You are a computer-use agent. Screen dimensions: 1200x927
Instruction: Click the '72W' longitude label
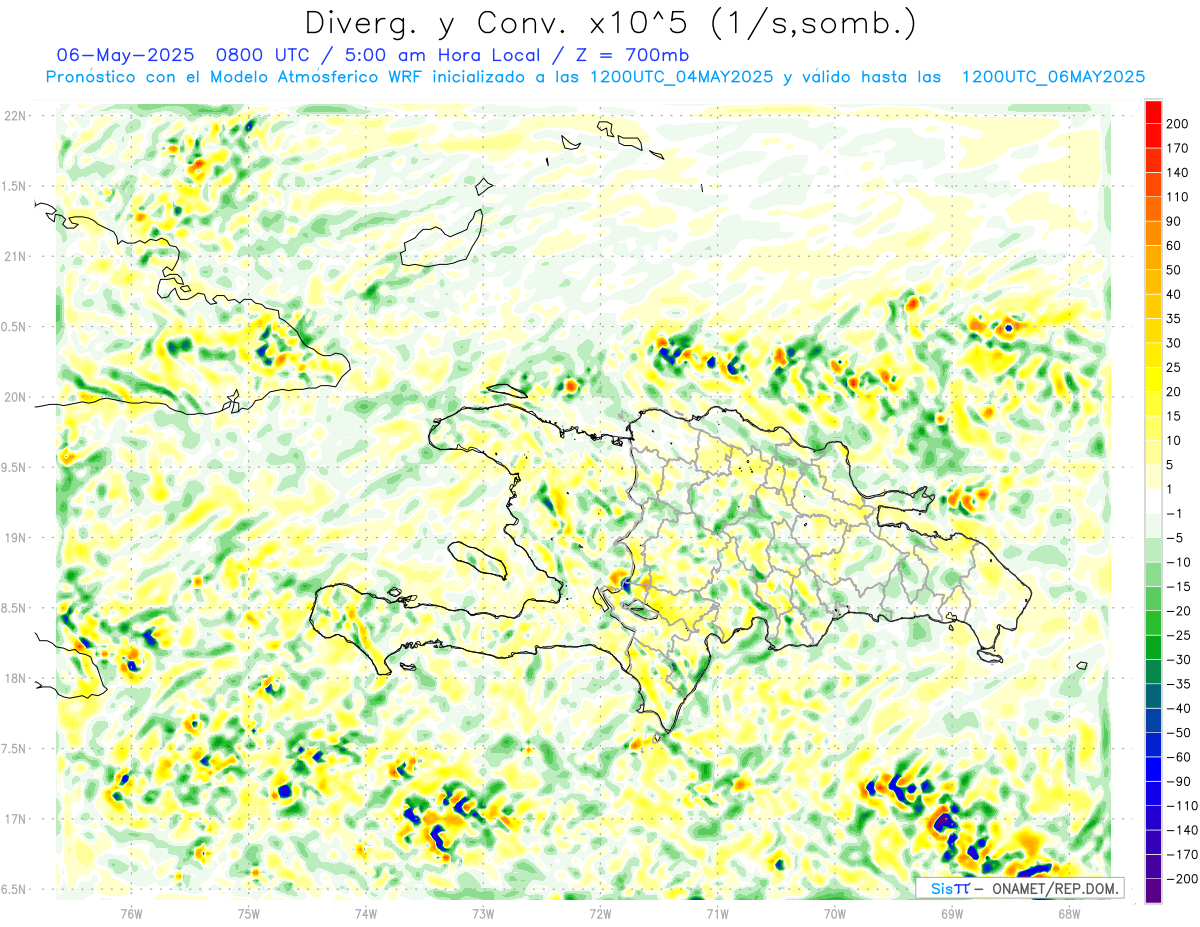pos(600,913)
